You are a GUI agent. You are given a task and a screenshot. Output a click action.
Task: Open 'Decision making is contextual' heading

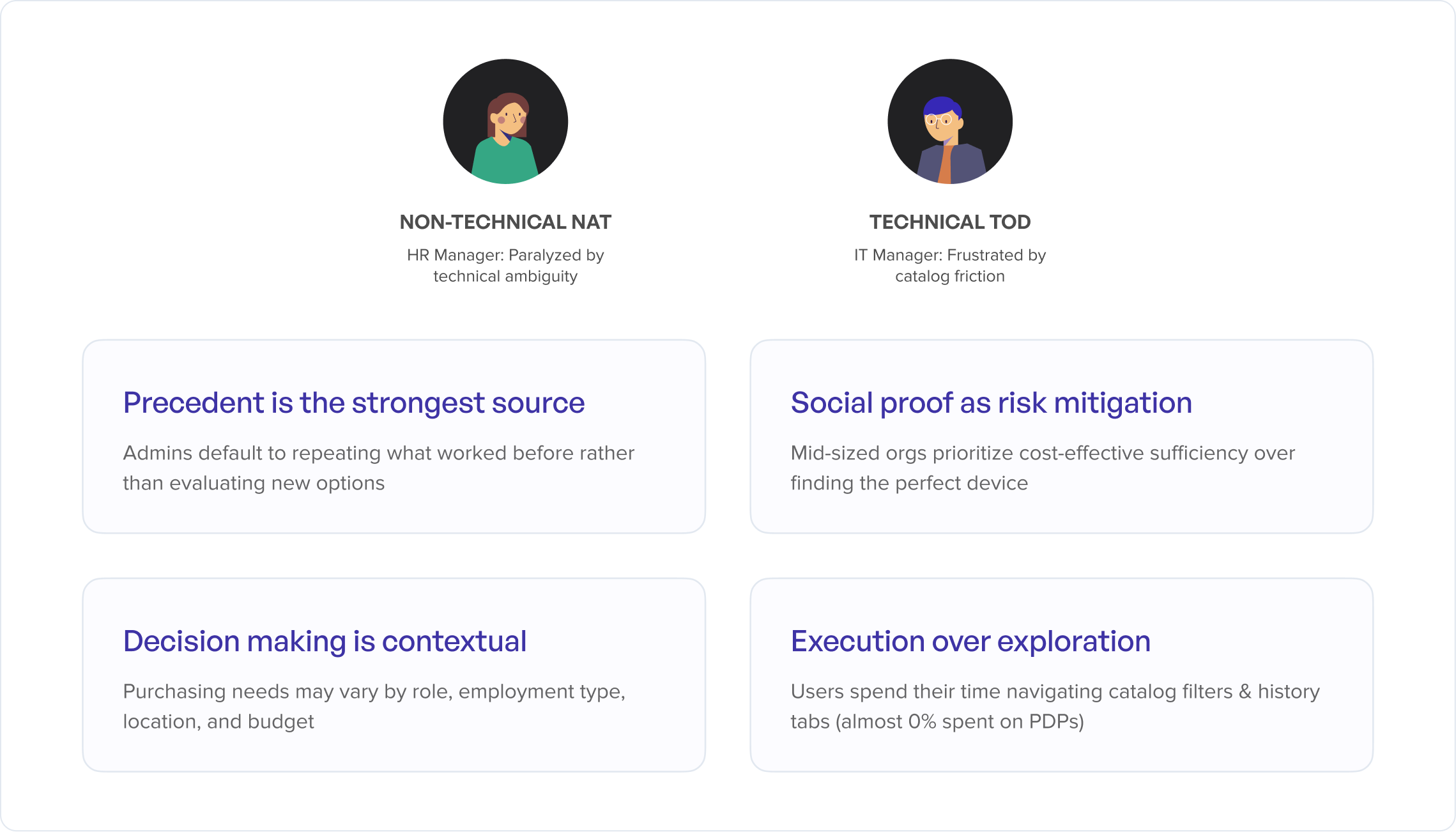pyautogui.click(x=325, y=641)
